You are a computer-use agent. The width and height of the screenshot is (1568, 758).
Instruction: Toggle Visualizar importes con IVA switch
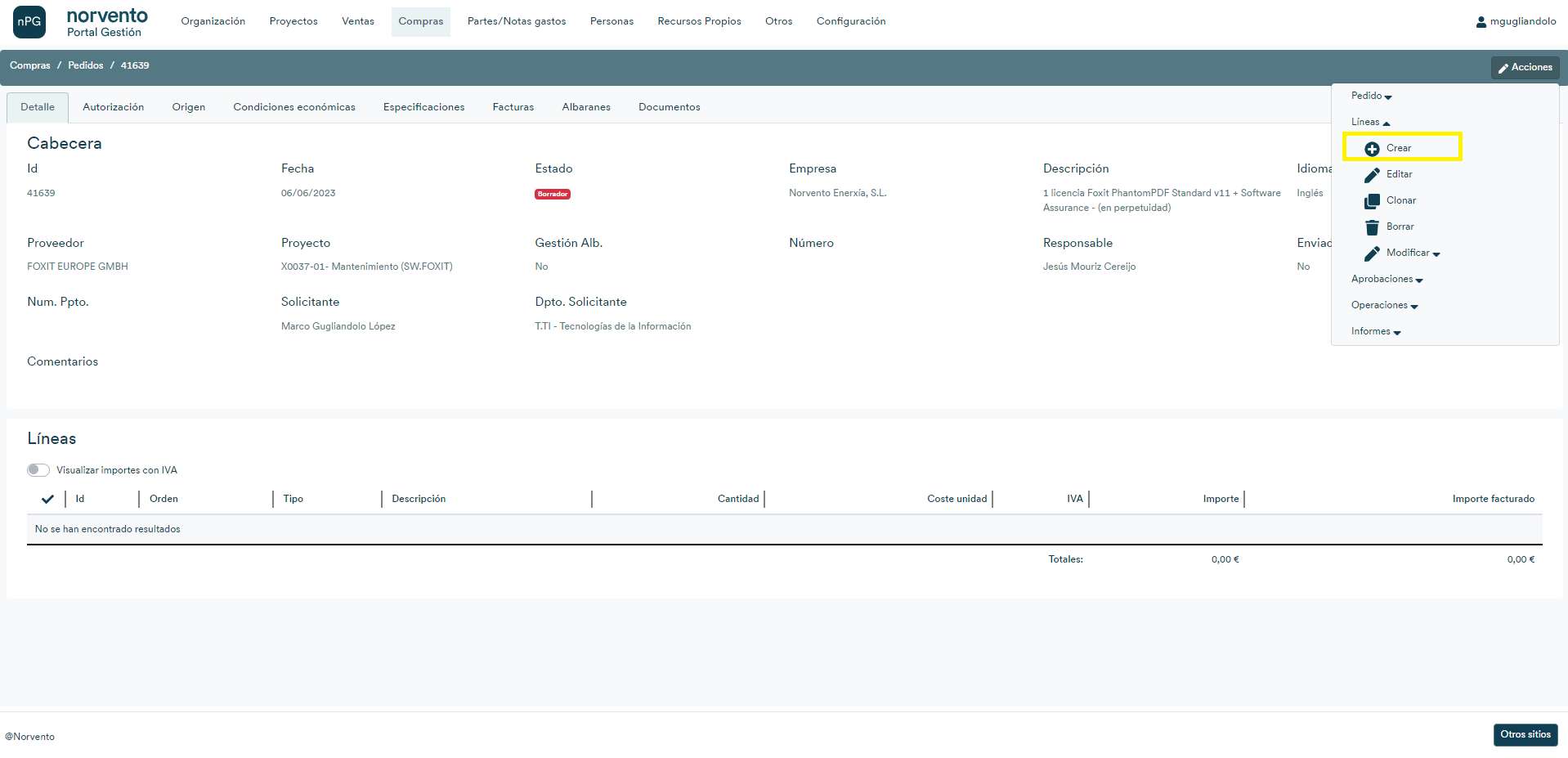coord(38,470)
